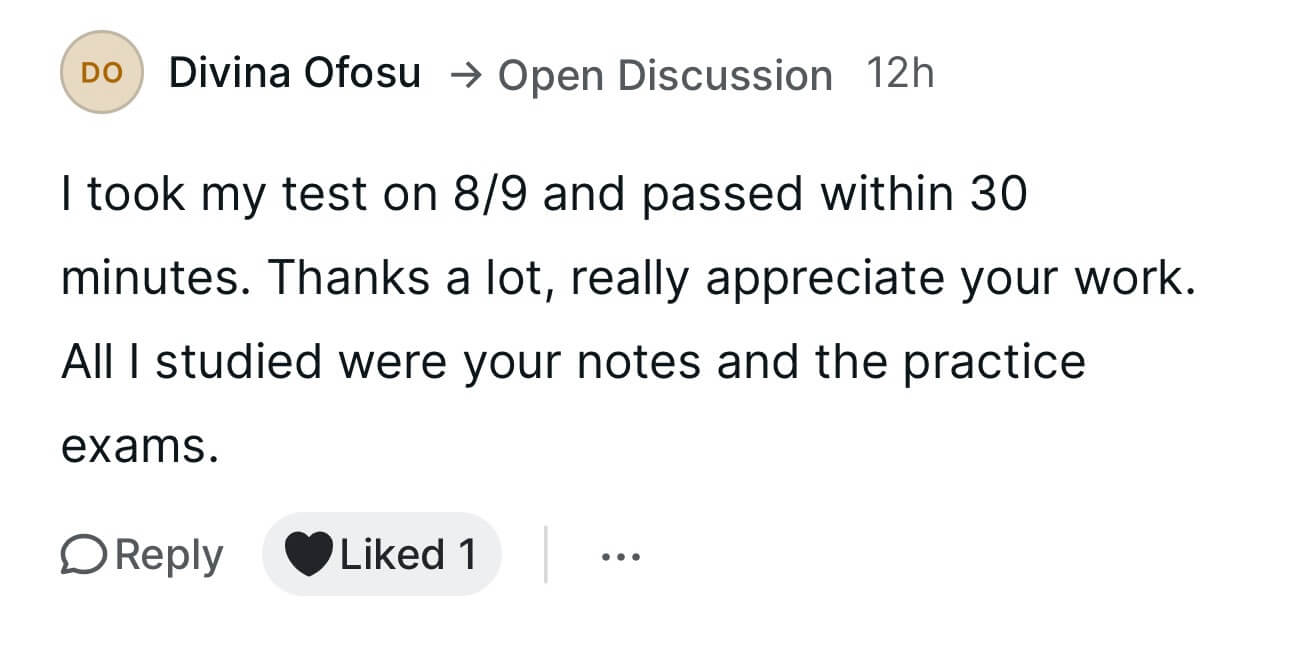The width and height of the screenshot is (1290, 649).
Task: Click the vertical divider beside the ellipsis
Action: (545, 555)
